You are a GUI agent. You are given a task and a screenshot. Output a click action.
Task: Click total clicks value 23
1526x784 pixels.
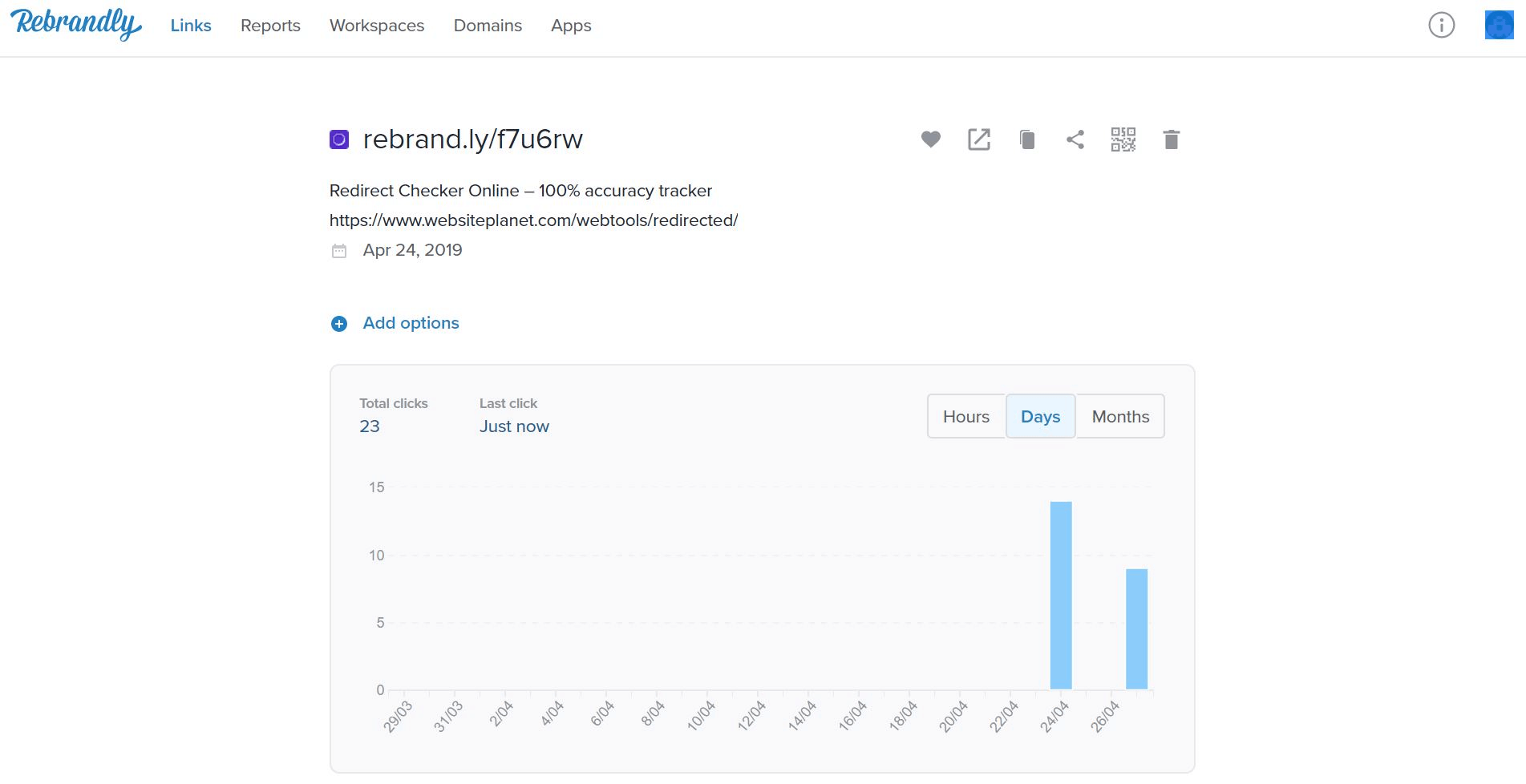(370, 426)
